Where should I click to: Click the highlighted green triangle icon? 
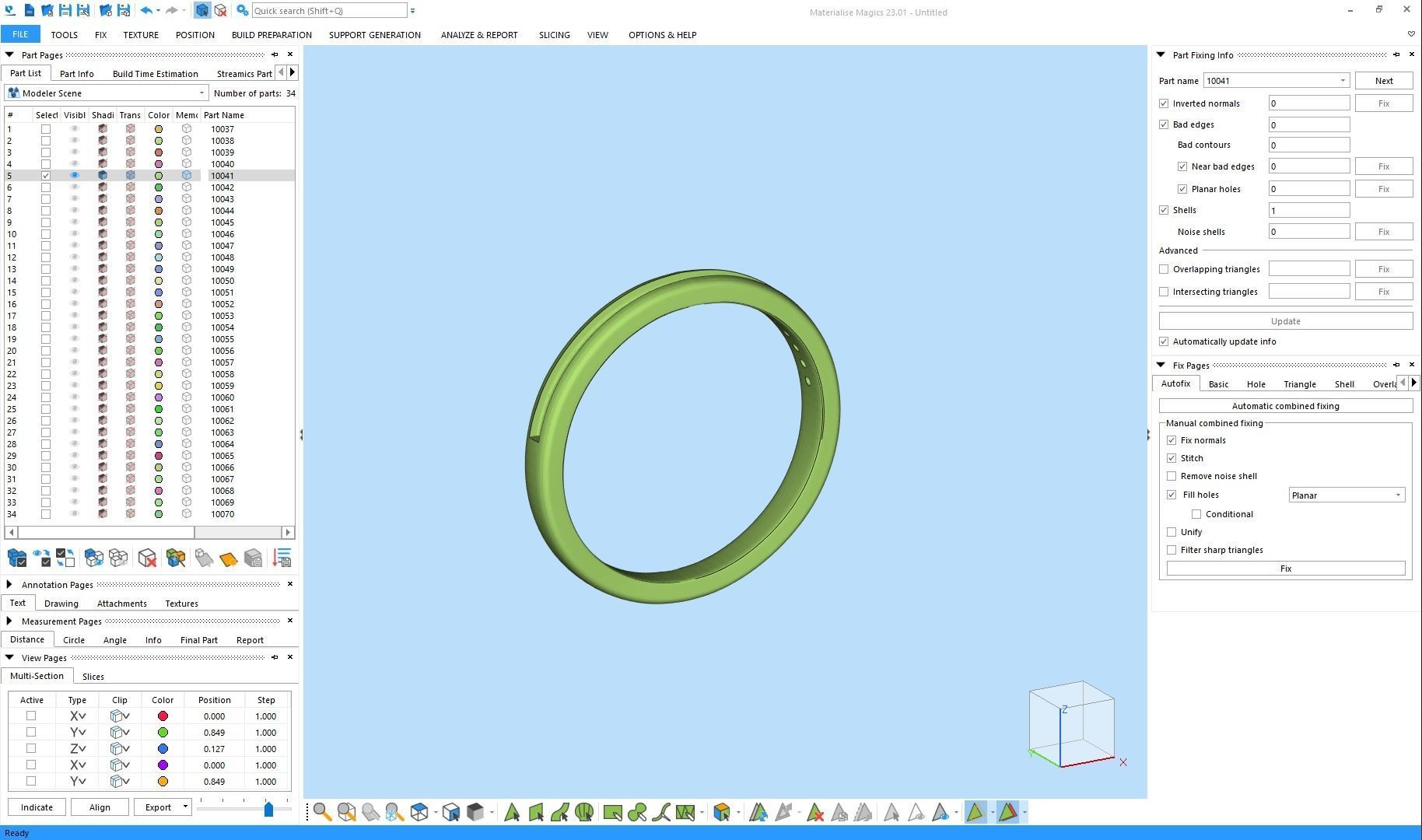click(975, 813)
